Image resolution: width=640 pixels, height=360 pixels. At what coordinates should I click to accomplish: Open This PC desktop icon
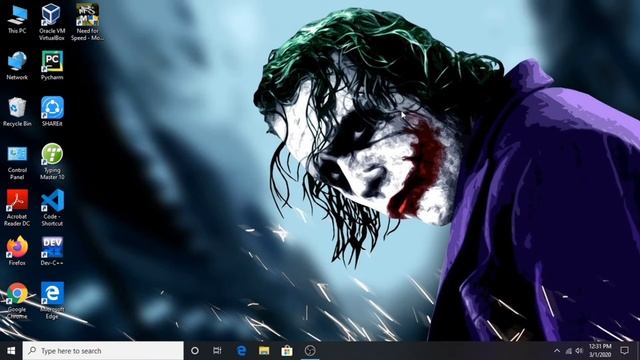click(x=17, y=20)
